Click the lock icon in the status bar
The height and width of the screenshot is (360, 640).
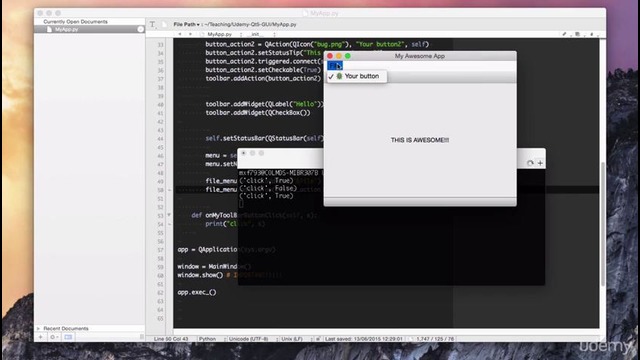click(318, 339)
